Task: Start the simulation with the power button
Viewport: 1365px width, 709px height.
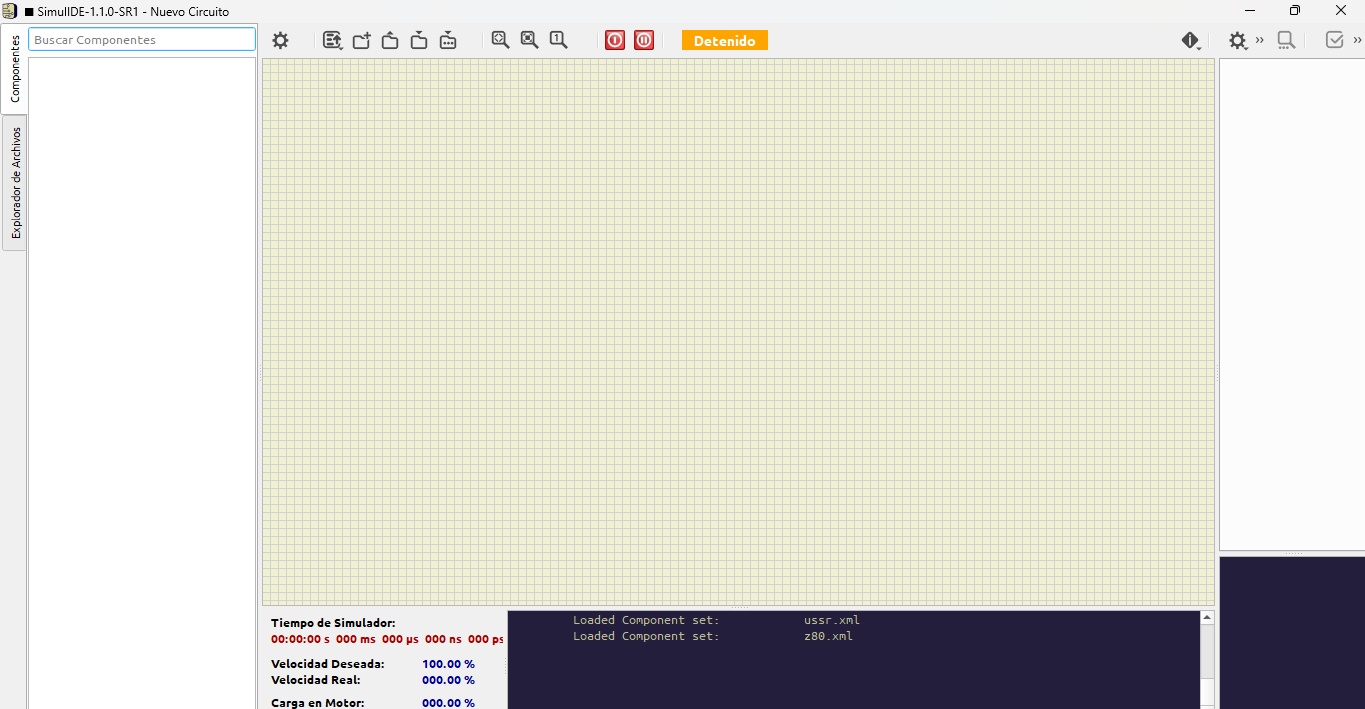Action: pos(615,40)
